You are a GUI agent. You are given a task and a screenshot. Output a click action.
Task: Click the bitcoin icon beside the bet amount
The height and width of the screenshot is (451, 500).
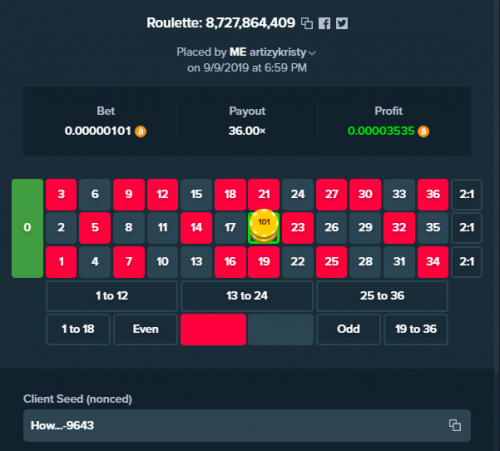click(141, 131)
